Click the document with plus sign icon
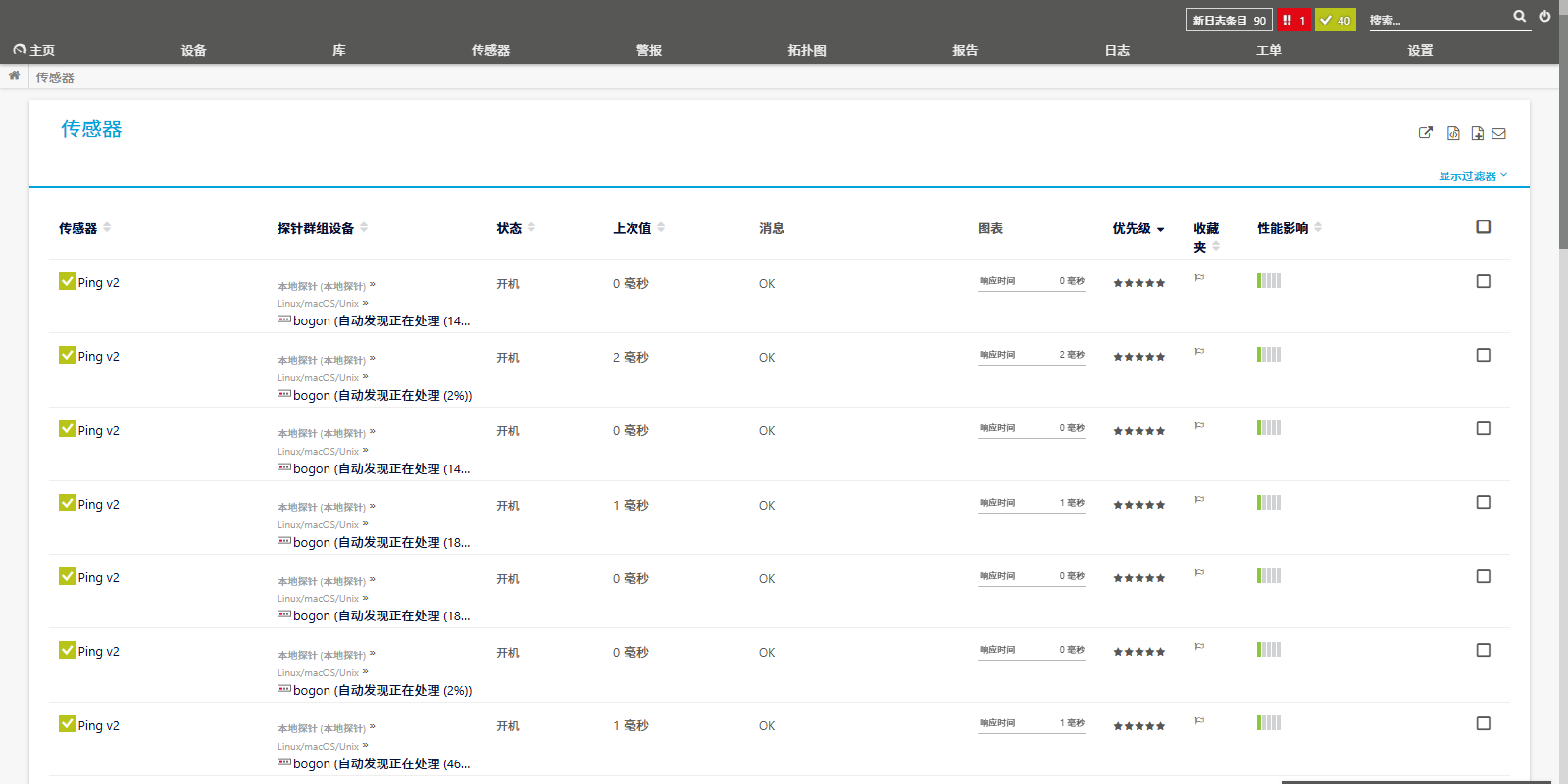The height and width of the screenshot is (784, 1568). pyautogui.click(x=1477, y=133)
